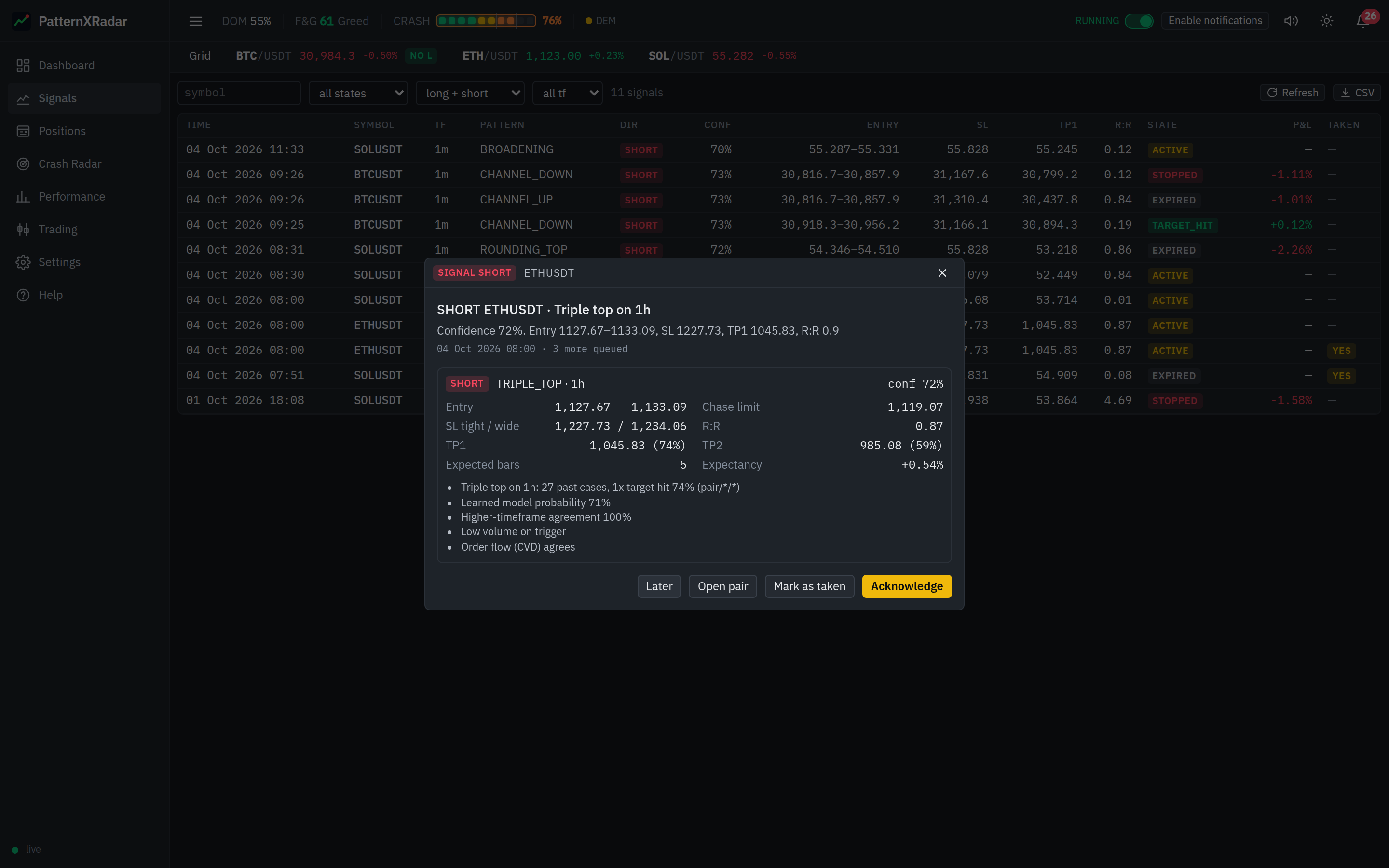Click the live status indicator
Image resolution: width=1389 pixels, height=868 pixels.
coord(27,849)
